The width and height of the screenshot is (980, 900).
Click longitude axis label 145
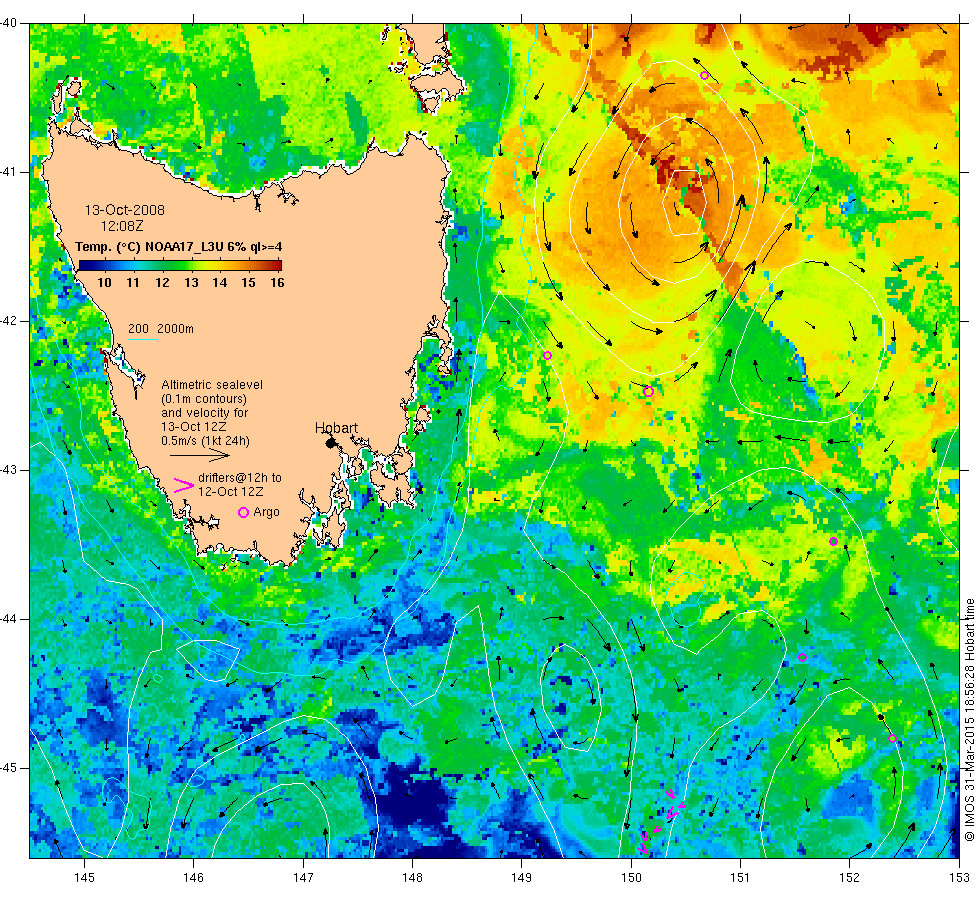point(84,878)
